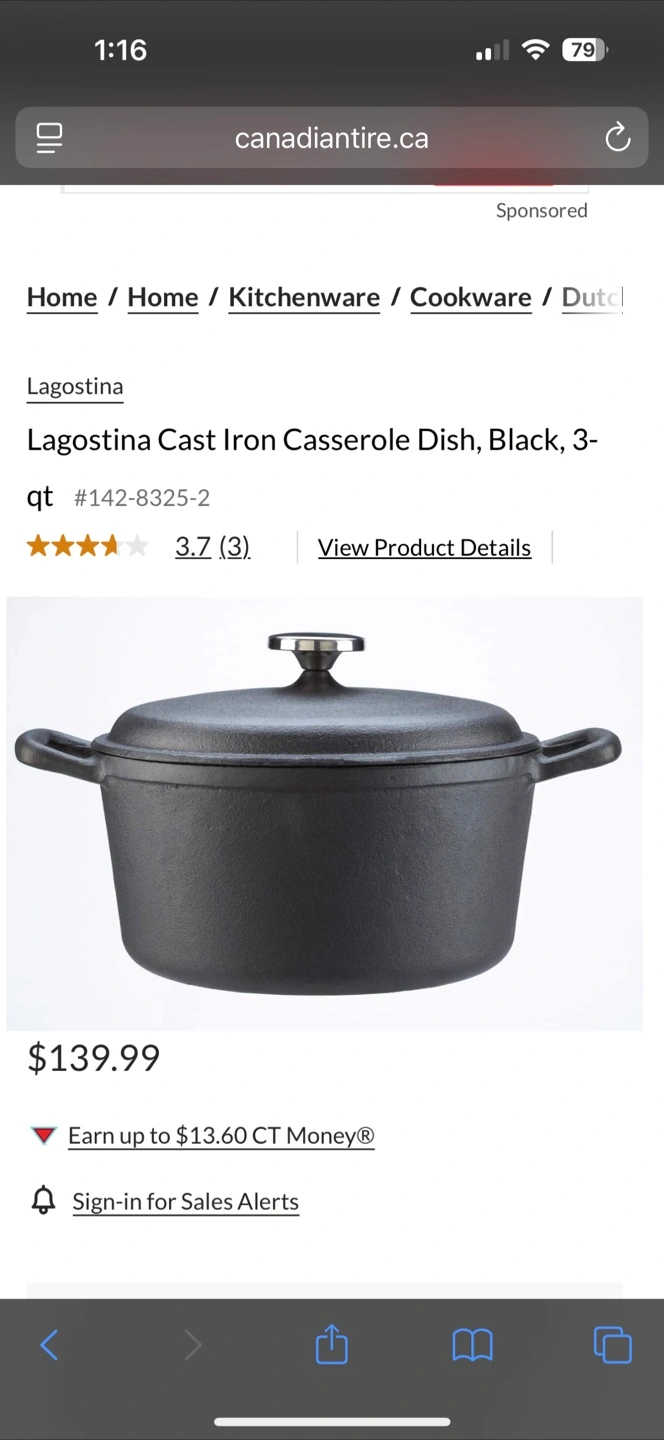Open the Lagostina brand link
This screenshot has height=1440, width=664.
[x=75, y=386]
